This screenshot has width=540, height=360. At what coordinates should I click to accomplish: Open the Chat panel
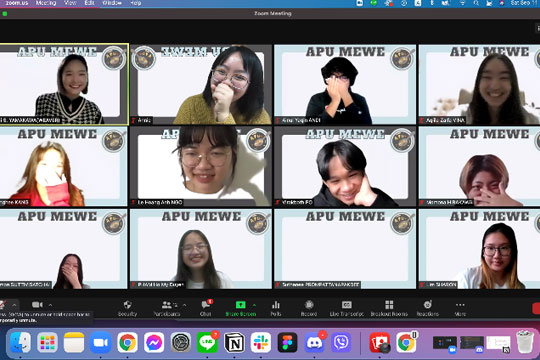[206, 308]
